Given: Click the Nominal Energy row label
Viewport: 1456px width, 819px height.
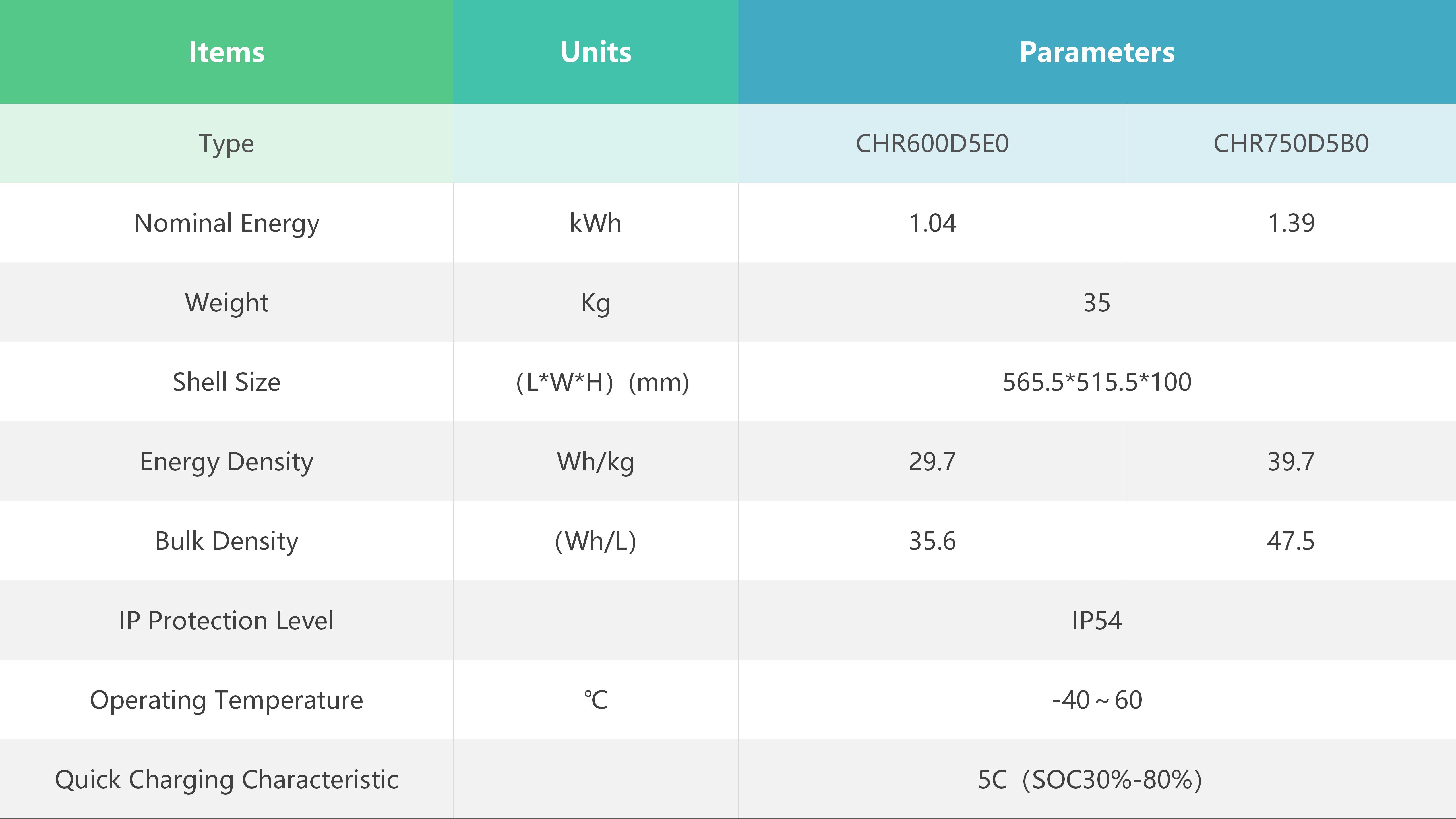Looking at the screenshot, I should [x=227, y=223].
